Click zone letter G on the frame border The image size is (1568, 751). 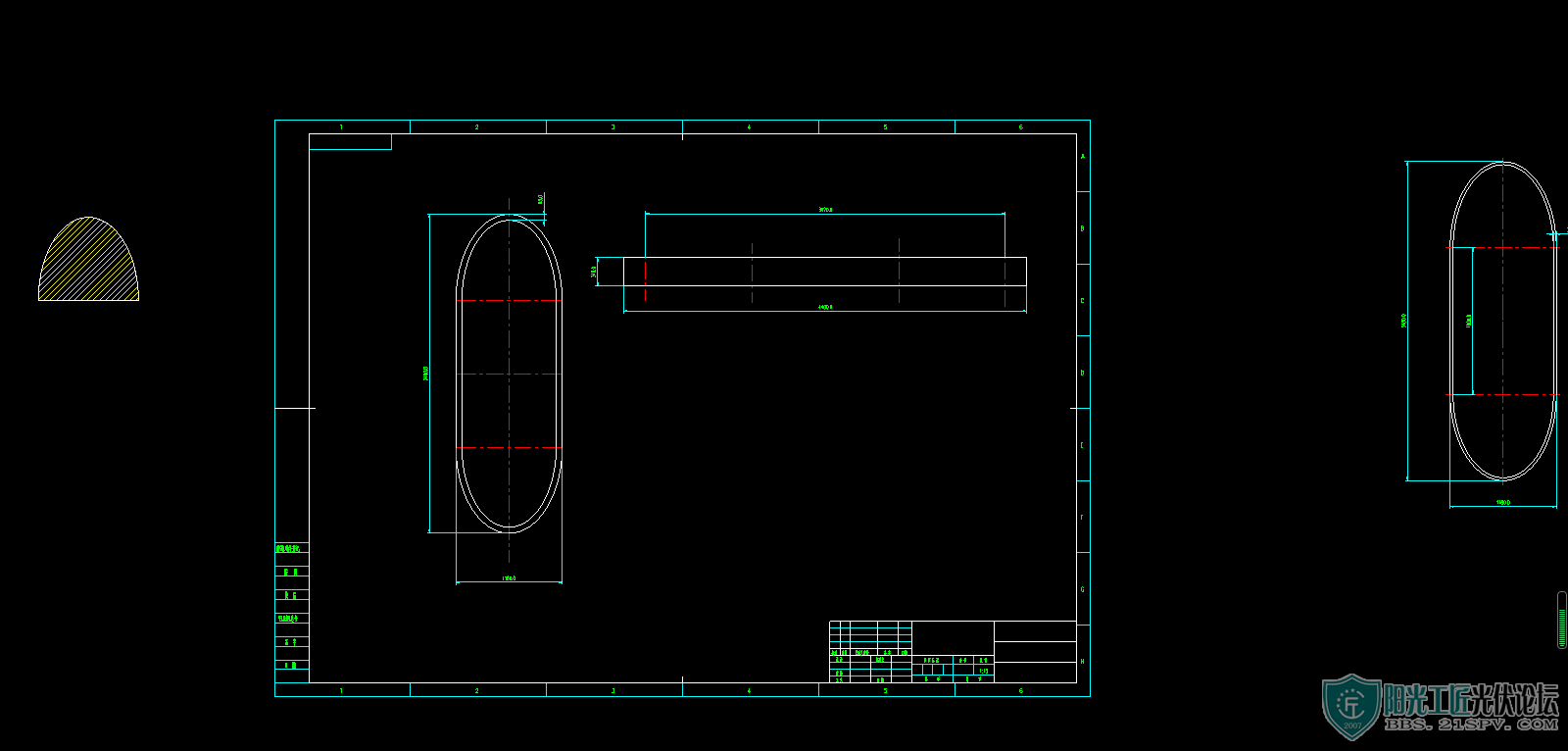point(1083,590)
